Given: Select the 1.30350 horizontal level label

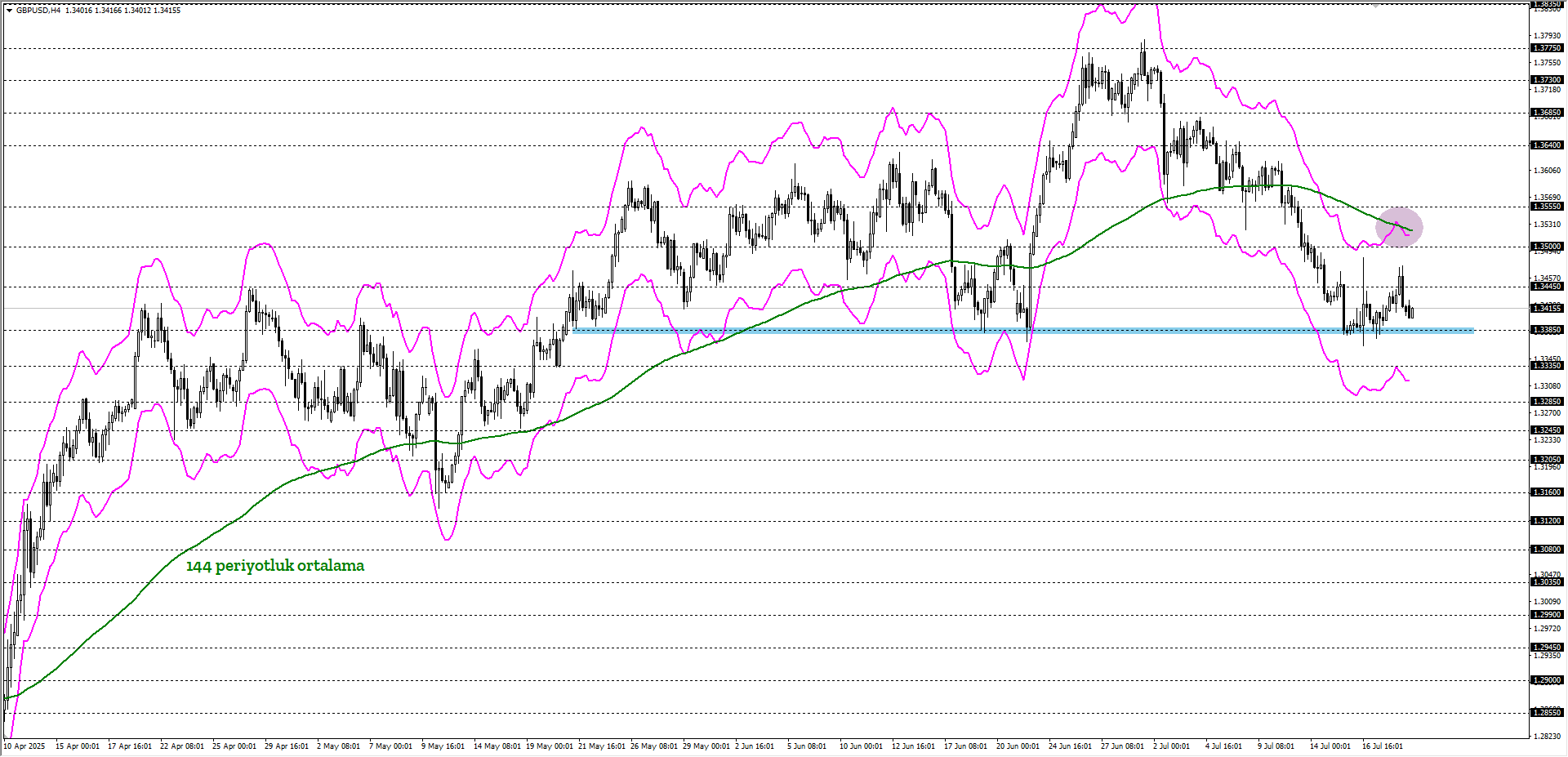Looking at the screenshot, I should (x=1547, y=582).
